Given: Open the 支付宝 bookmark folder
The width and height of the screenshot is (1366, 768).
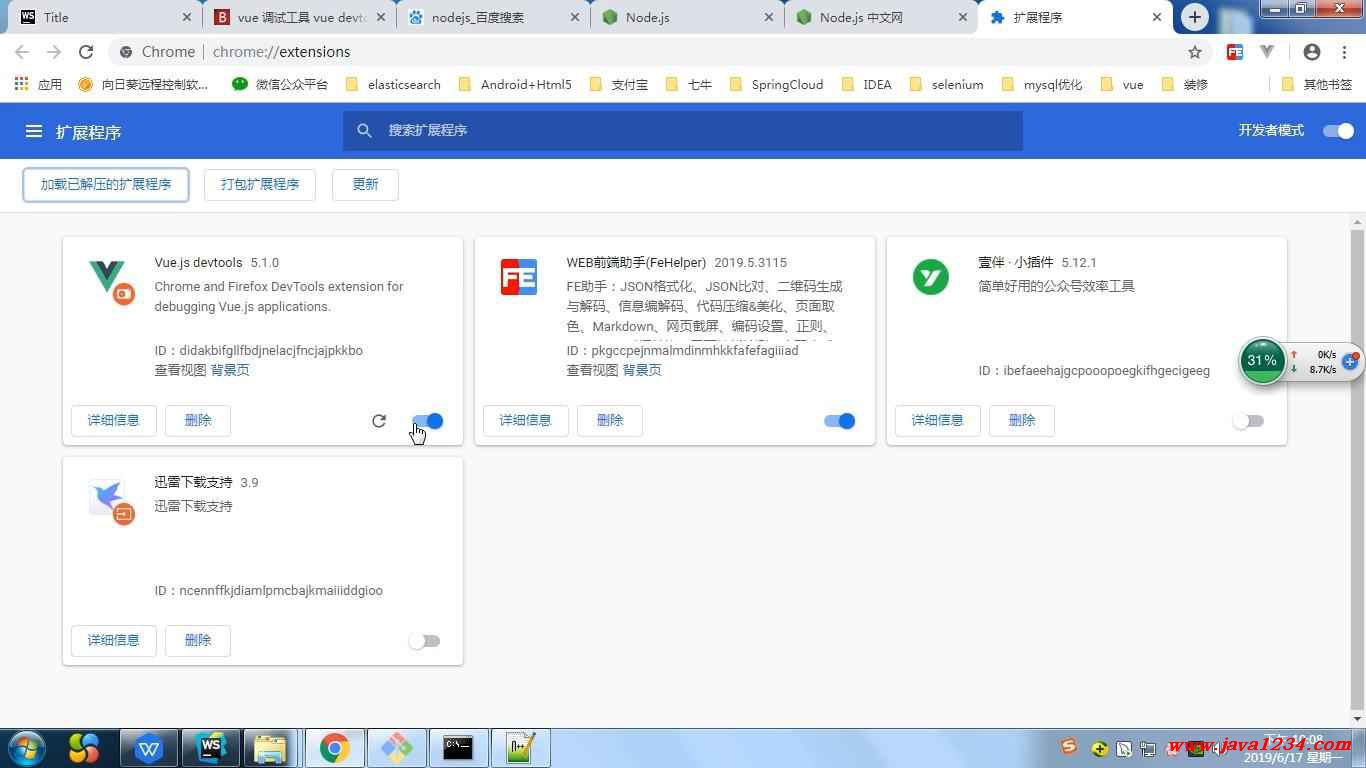Looking at the screenshot, I should click(618, 85).
